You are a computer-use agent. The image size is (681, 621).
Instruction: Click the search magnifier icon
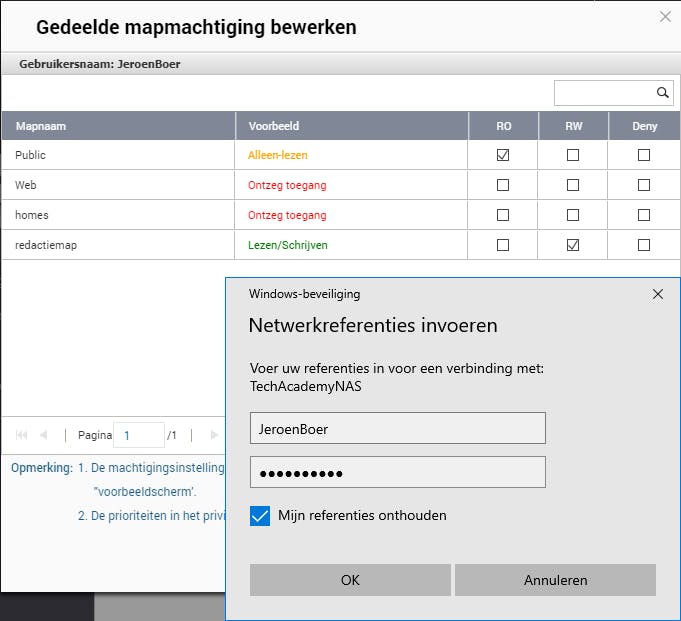663,93
